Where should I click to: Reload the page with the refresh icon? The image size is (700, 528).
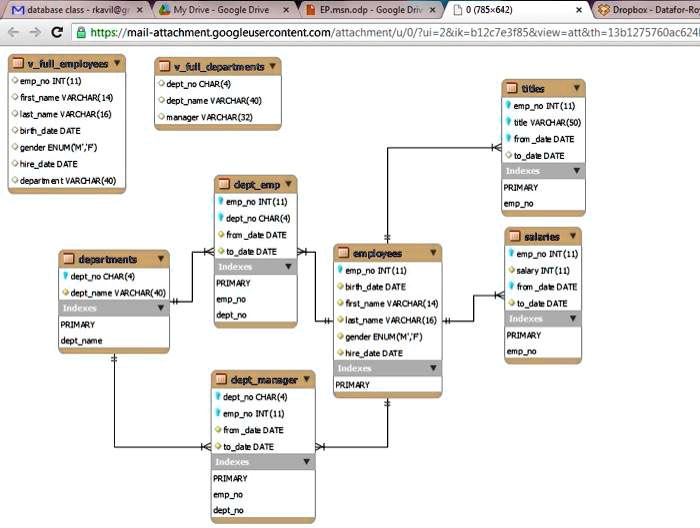click(x=57, y=32)
